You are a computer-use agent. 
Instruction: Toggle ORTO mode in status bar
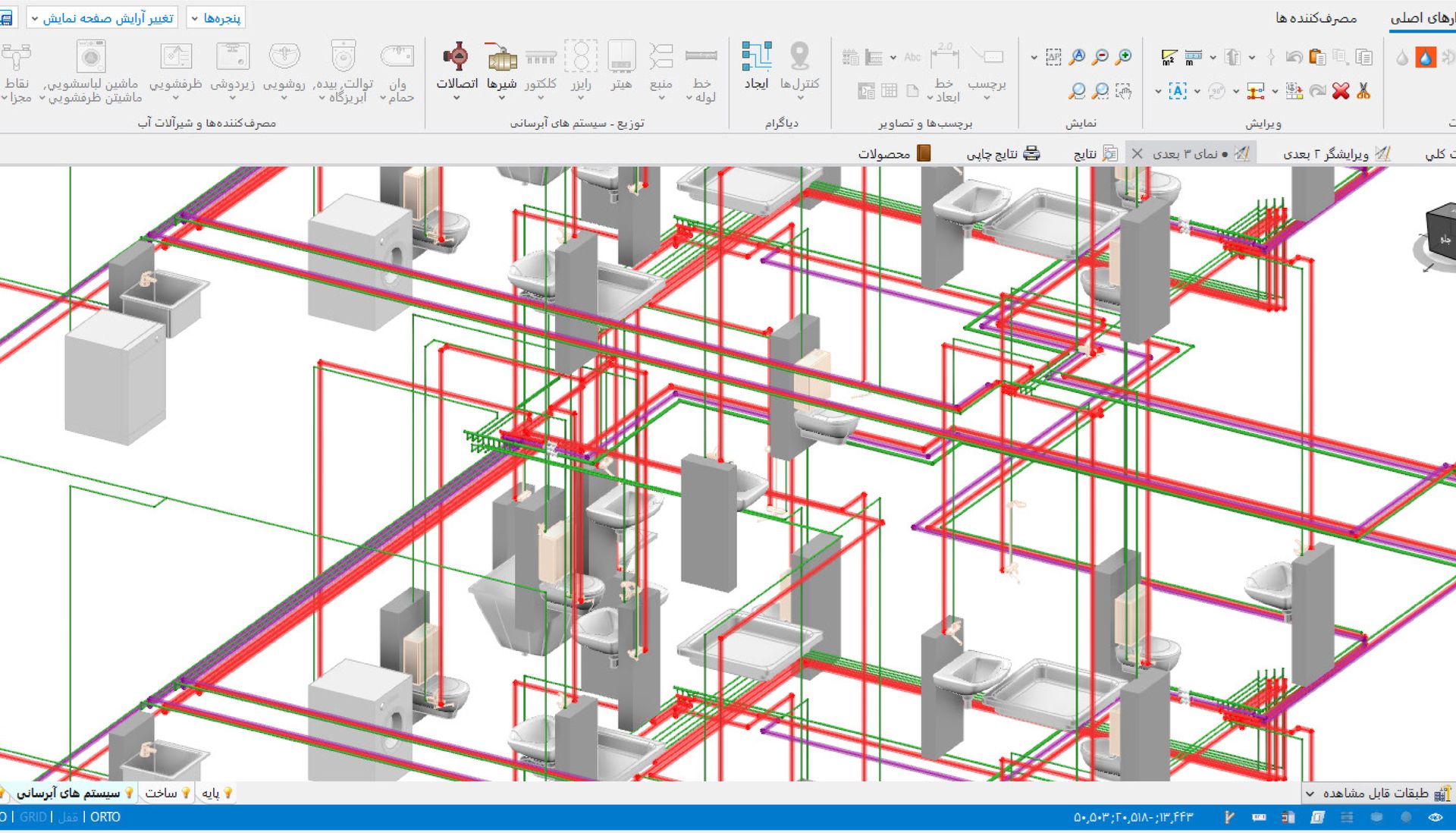click(x=105, y=817)
